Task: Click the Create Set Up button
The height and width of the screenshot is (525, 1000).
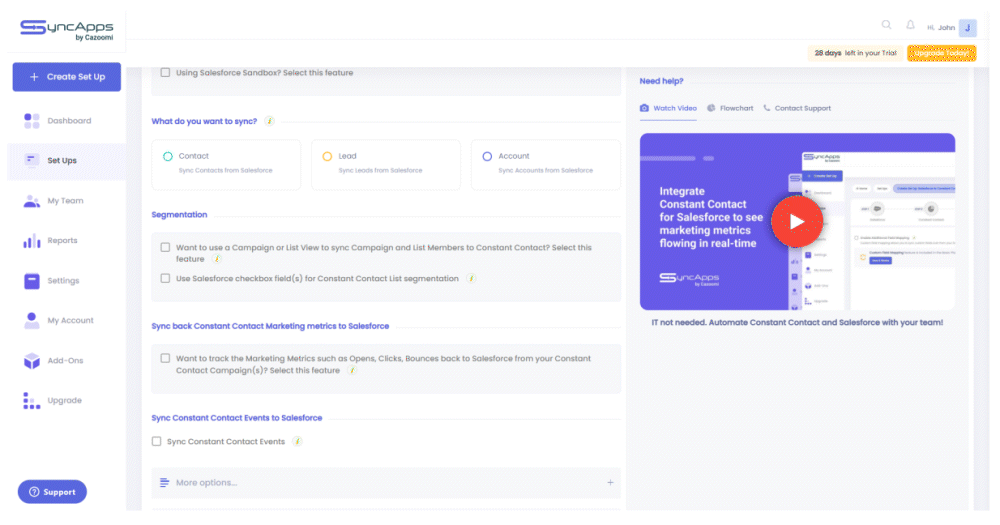Action: pyautogui.click(x=67, y=77)
